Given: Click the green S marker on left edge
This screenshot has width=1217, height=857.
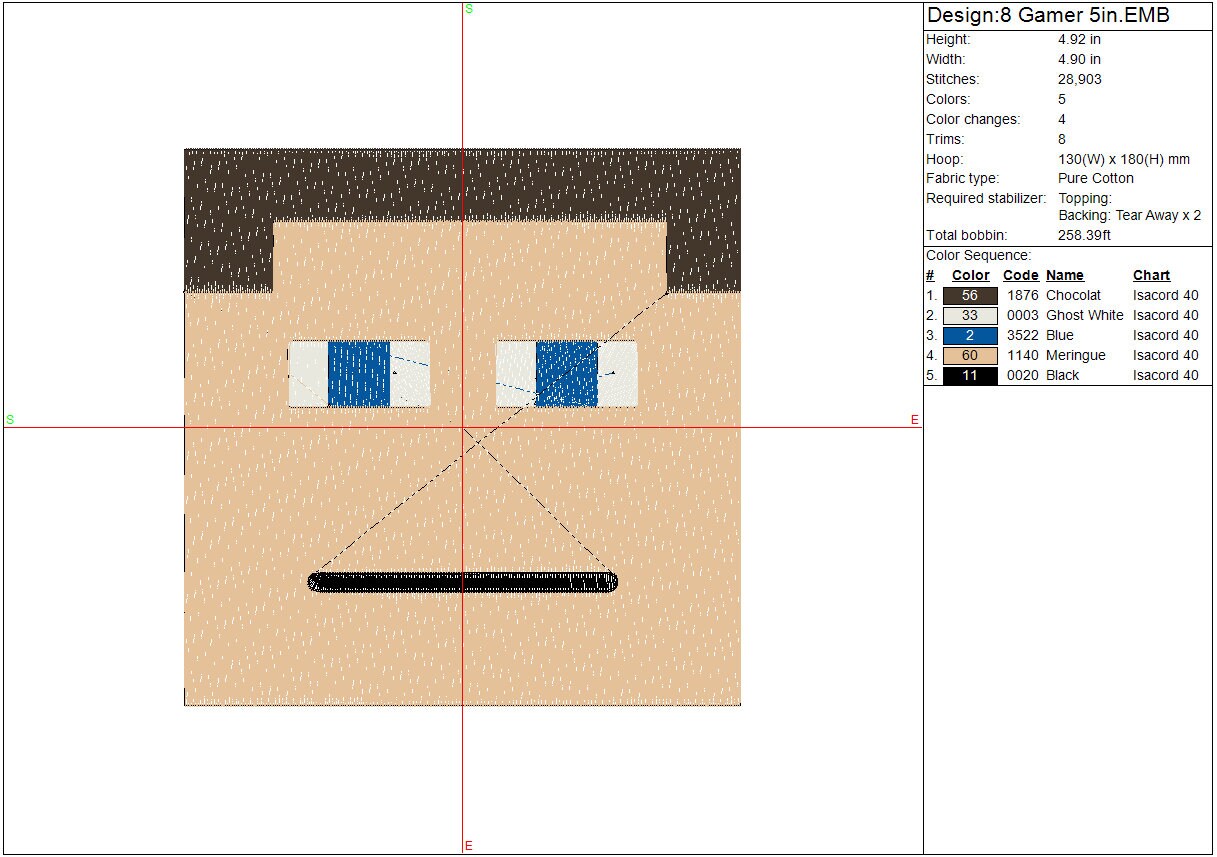Looking at the screenshot, I should coord(10,419).
